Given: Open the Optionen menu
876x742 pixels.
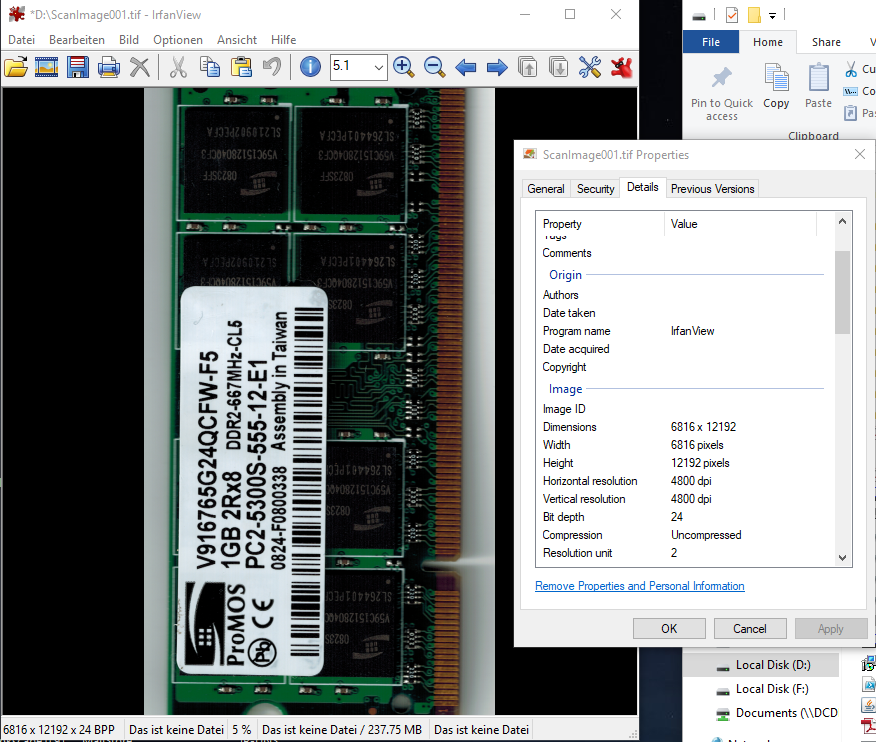Looking at the screenshot, I should point(178,40).
